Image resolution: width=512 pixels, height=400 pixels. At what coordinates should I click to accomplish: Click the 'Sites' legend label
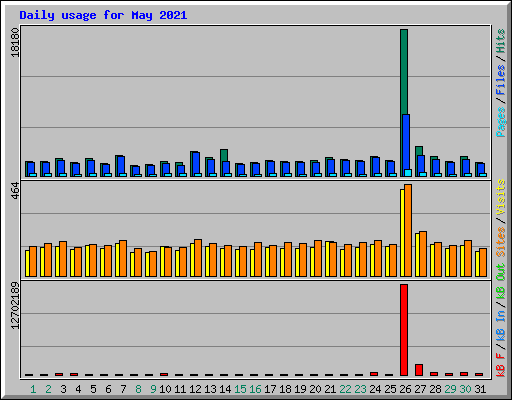click(x=501, y=242)
